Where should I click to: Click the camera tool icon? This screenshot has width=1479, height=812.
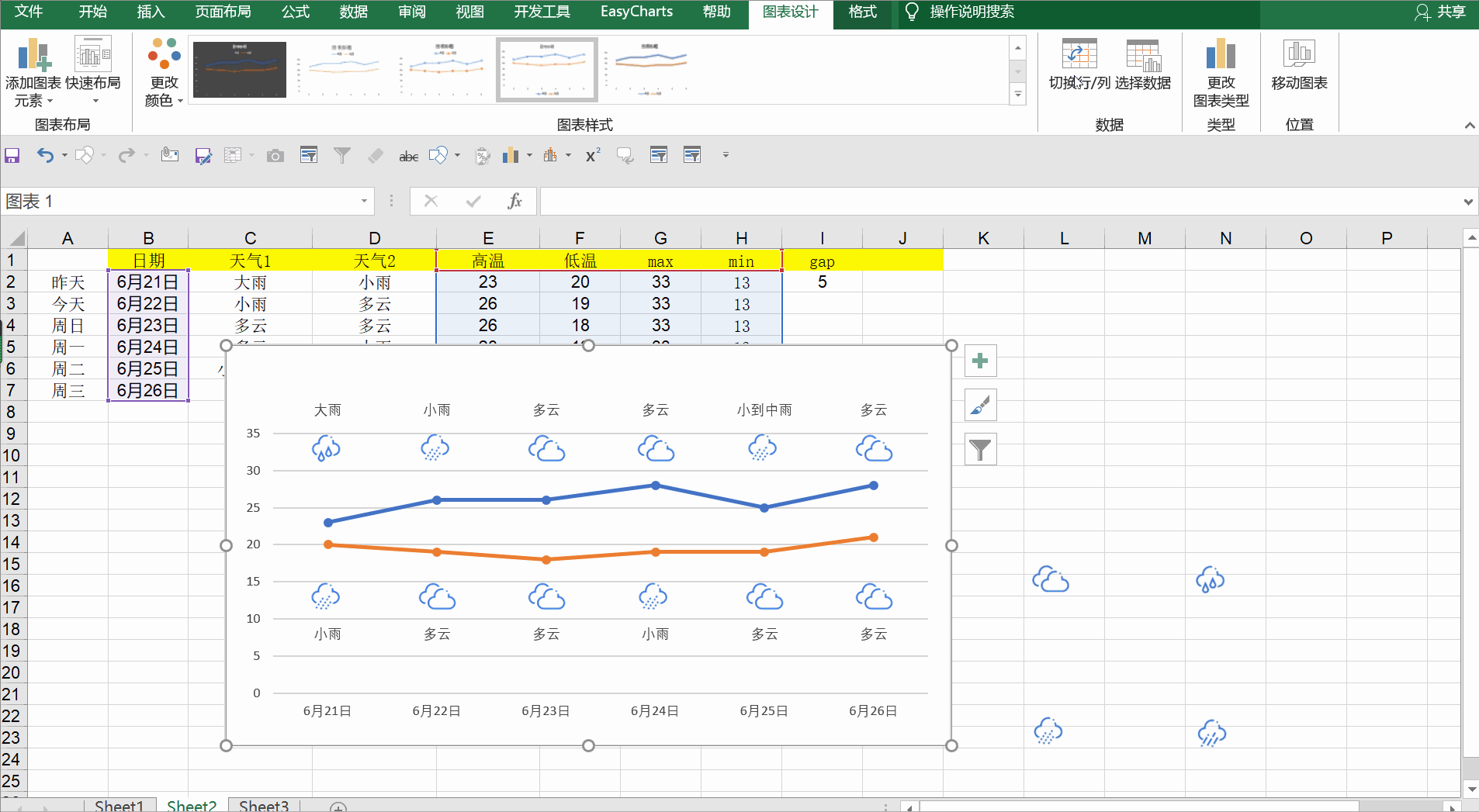[x=275, y=156]
